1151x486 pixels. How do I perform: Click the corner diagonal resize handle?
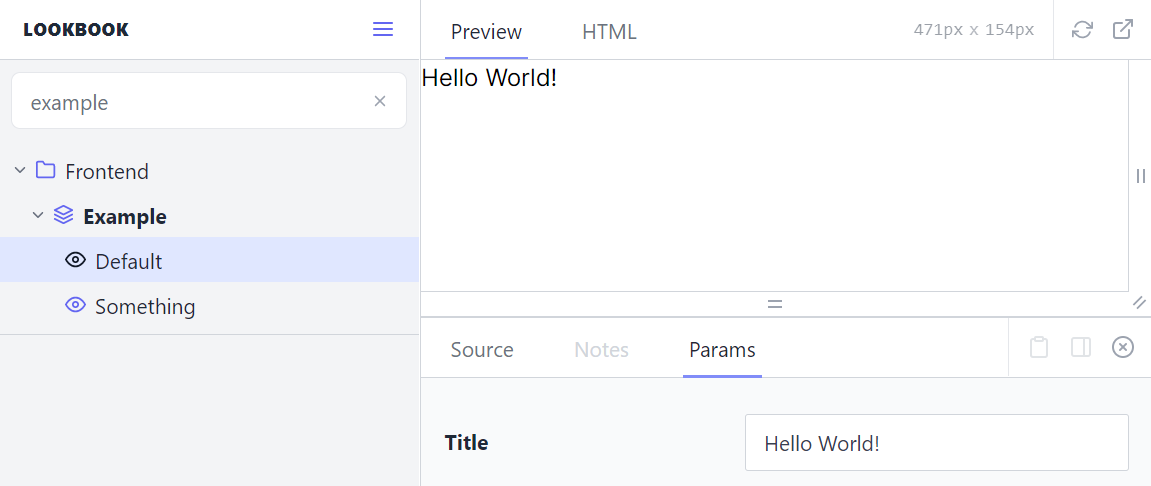click(1139, 302)
